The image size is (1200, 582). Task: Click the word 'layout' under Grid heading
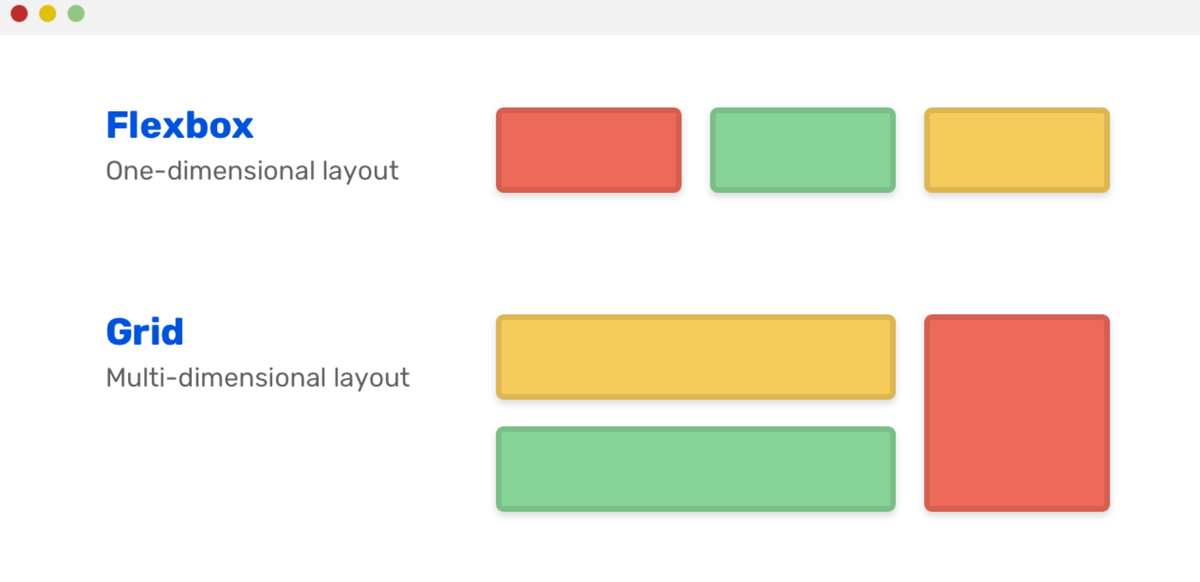371,378
